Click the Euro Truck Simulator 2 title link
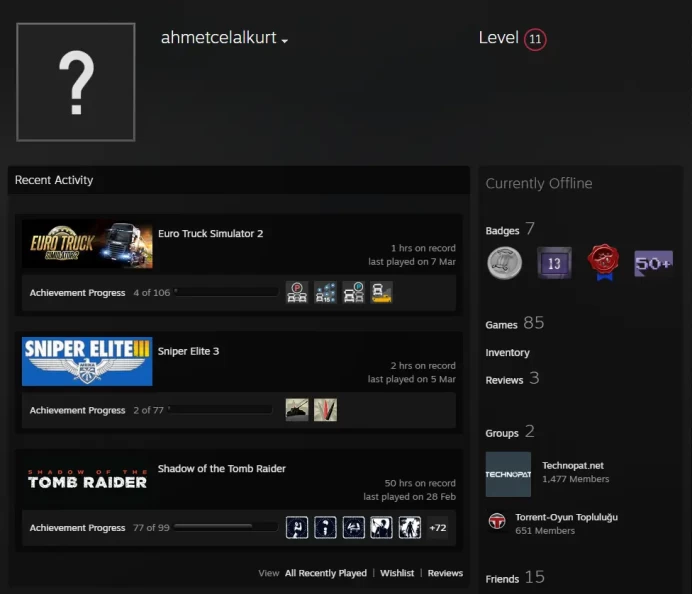Viewport: 692px width, 594px height. point(211,233)
